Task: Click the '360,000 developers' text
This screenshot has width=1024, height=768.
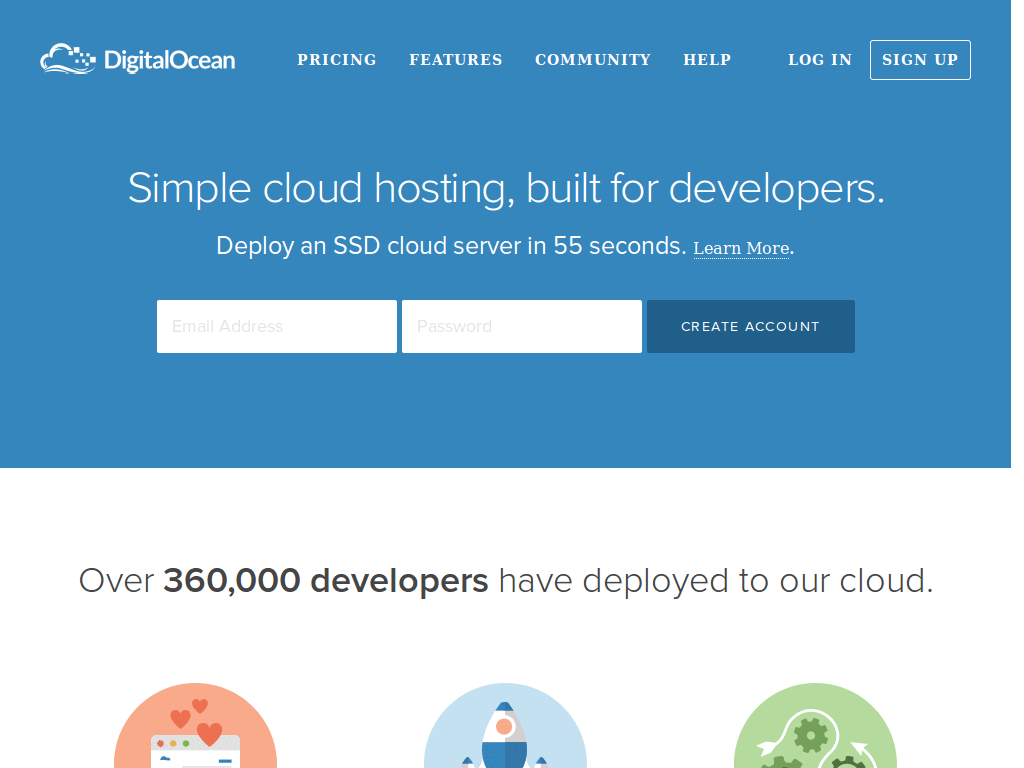Action: click(325, 581)
